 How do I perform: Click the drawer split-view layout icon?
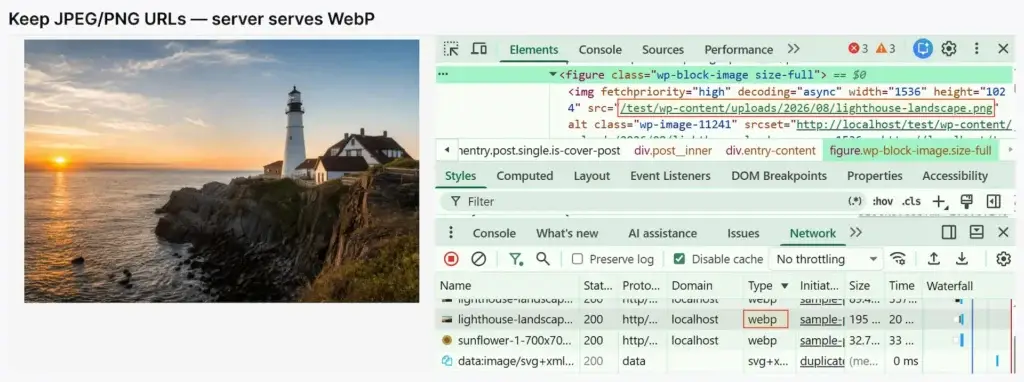coord(949,232)
